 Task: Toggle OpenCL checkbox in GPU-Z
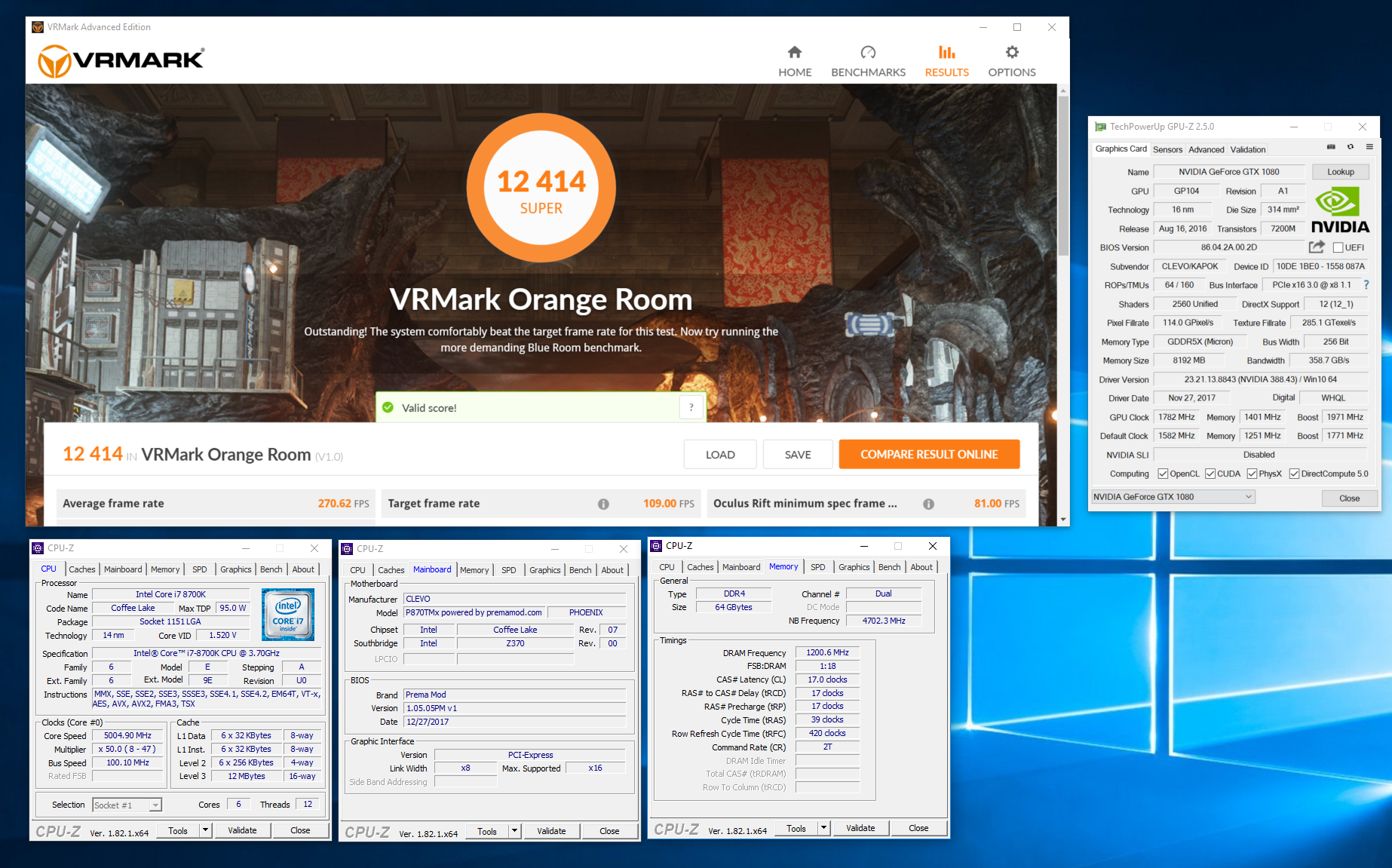[x=1163, y=474]
